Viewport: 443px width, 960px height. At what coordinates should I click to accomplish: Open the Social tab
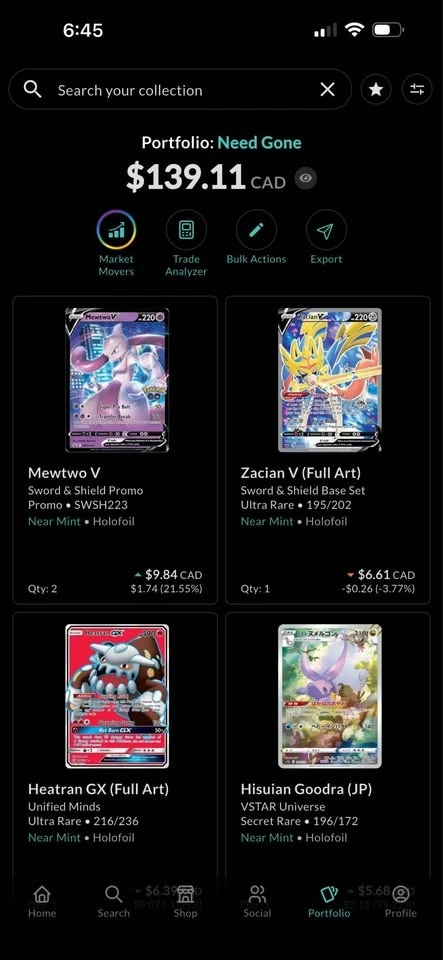pyautogui.click(x=257, y=901)
